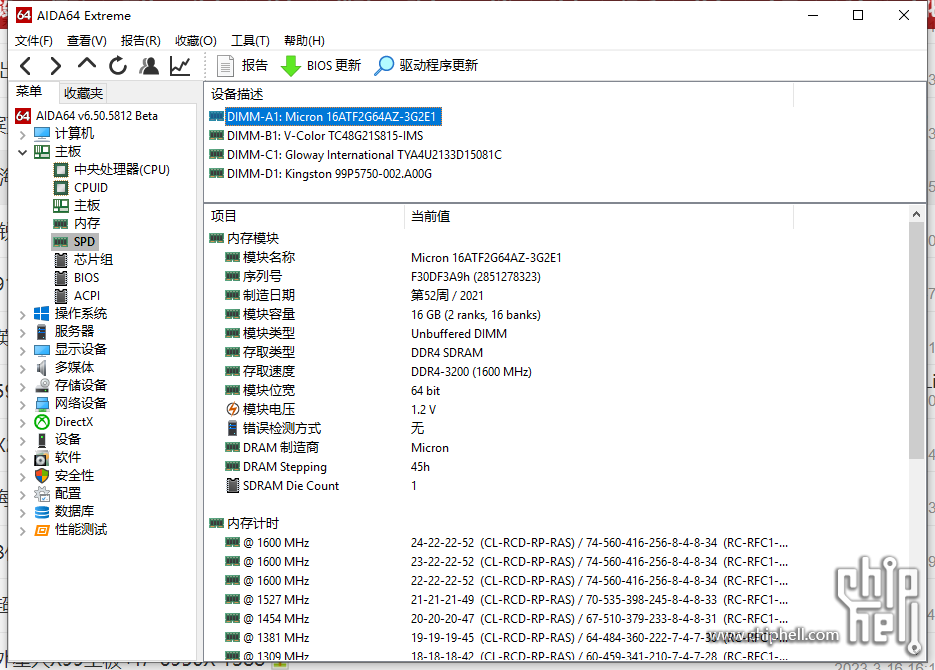Open the 文件(F) menu
Image resolution: width=935 pixels, height=670 pixels.
[x=33, y=41]
